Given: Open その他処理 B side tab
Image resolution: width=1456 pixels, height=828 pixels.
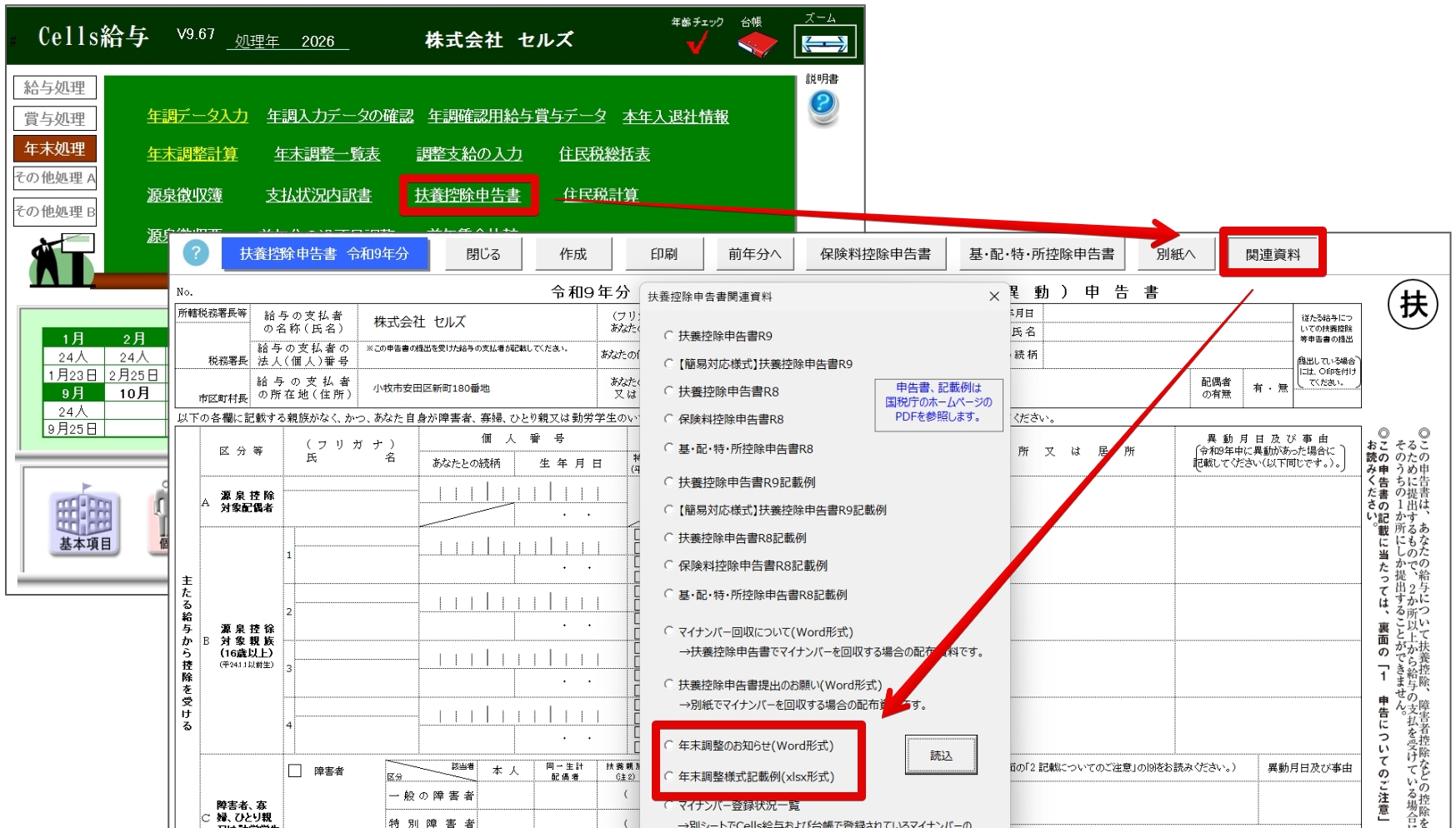Looking at the screenshot, I should (x=55, y=212).
